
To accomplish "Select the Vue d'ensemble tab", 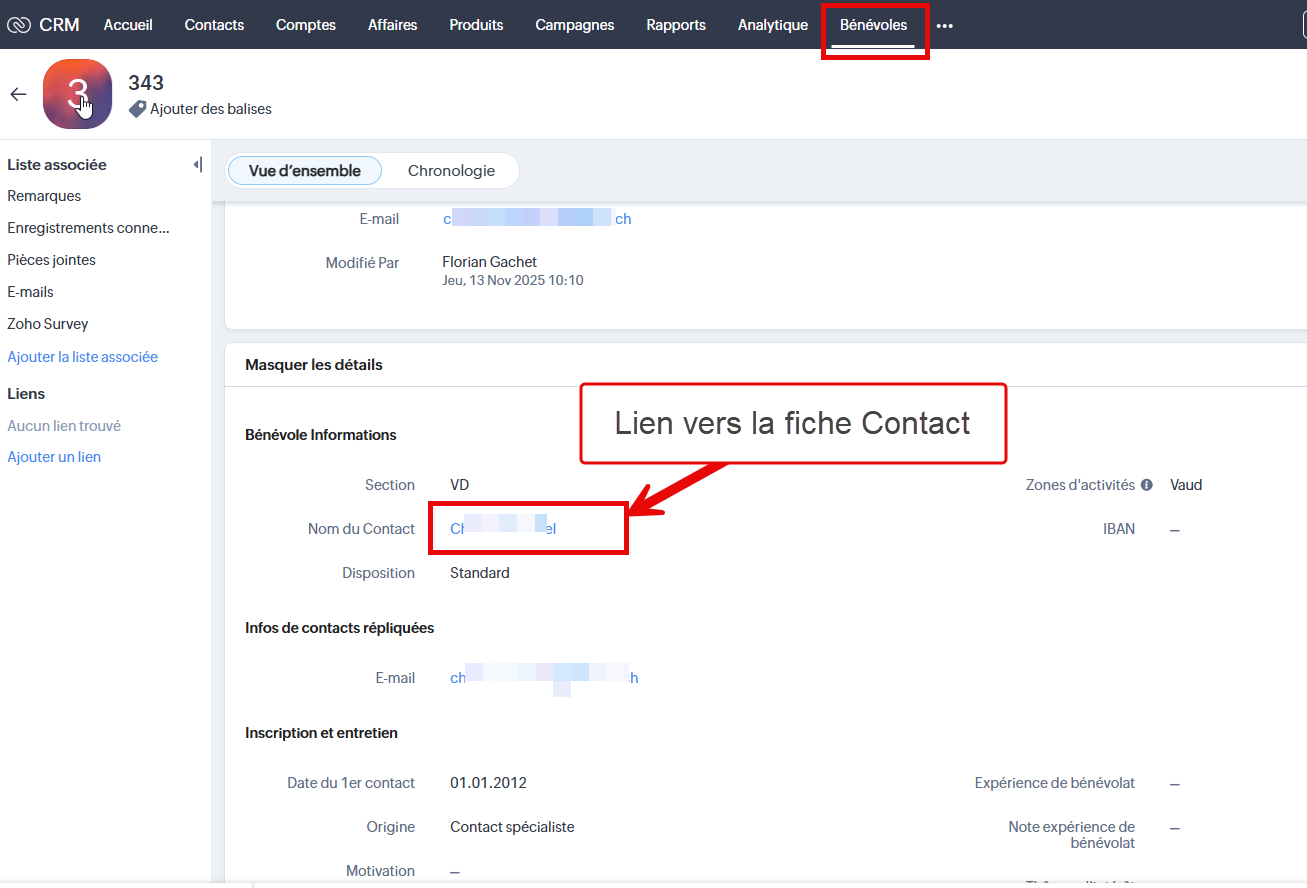I will [304, 171].
